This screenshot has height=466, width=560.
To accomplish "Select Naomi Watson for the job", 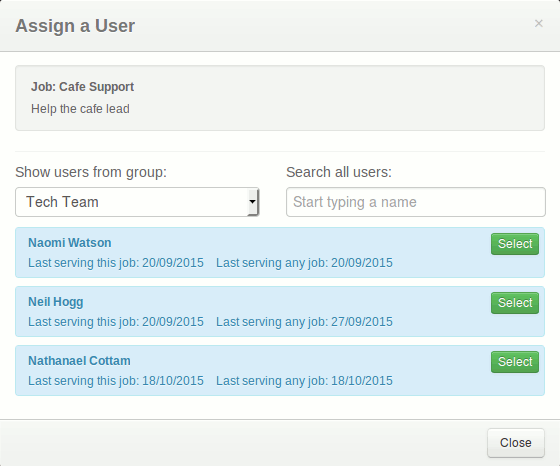I will (x=515, y=244).
